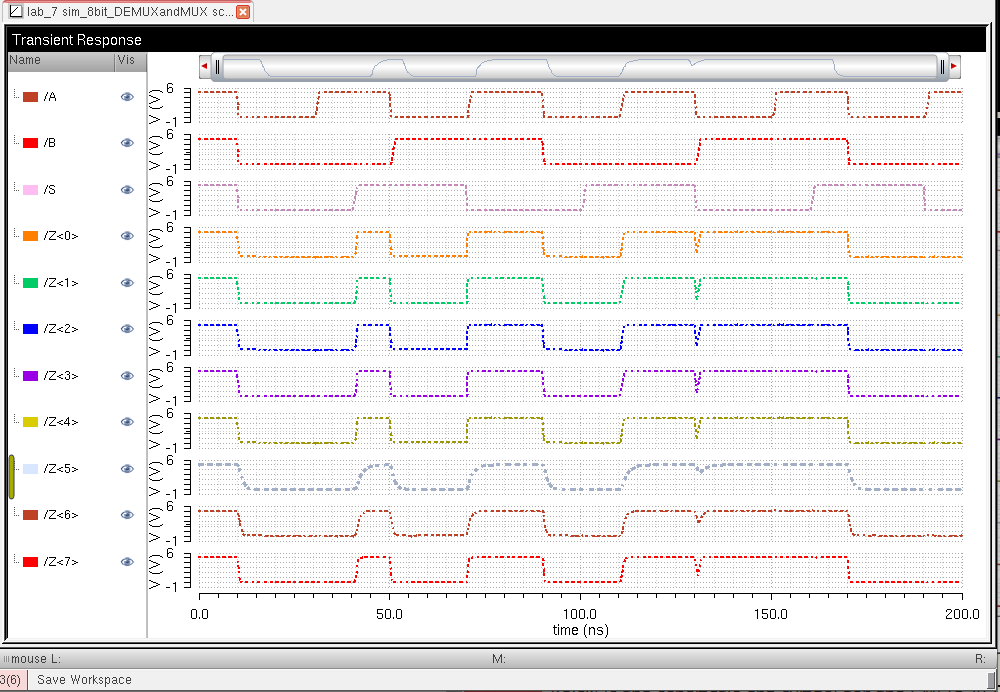Click the Transient Response title bar
Image resolution: width=1000 pixels, height=692 pixels.
pyautogui.click(x=497, y=40)
